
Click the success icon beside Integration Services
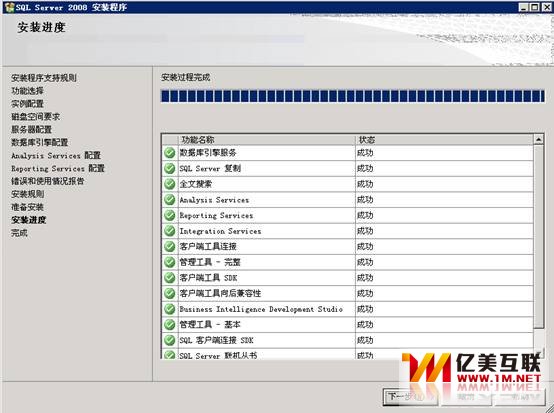point(170,231)
